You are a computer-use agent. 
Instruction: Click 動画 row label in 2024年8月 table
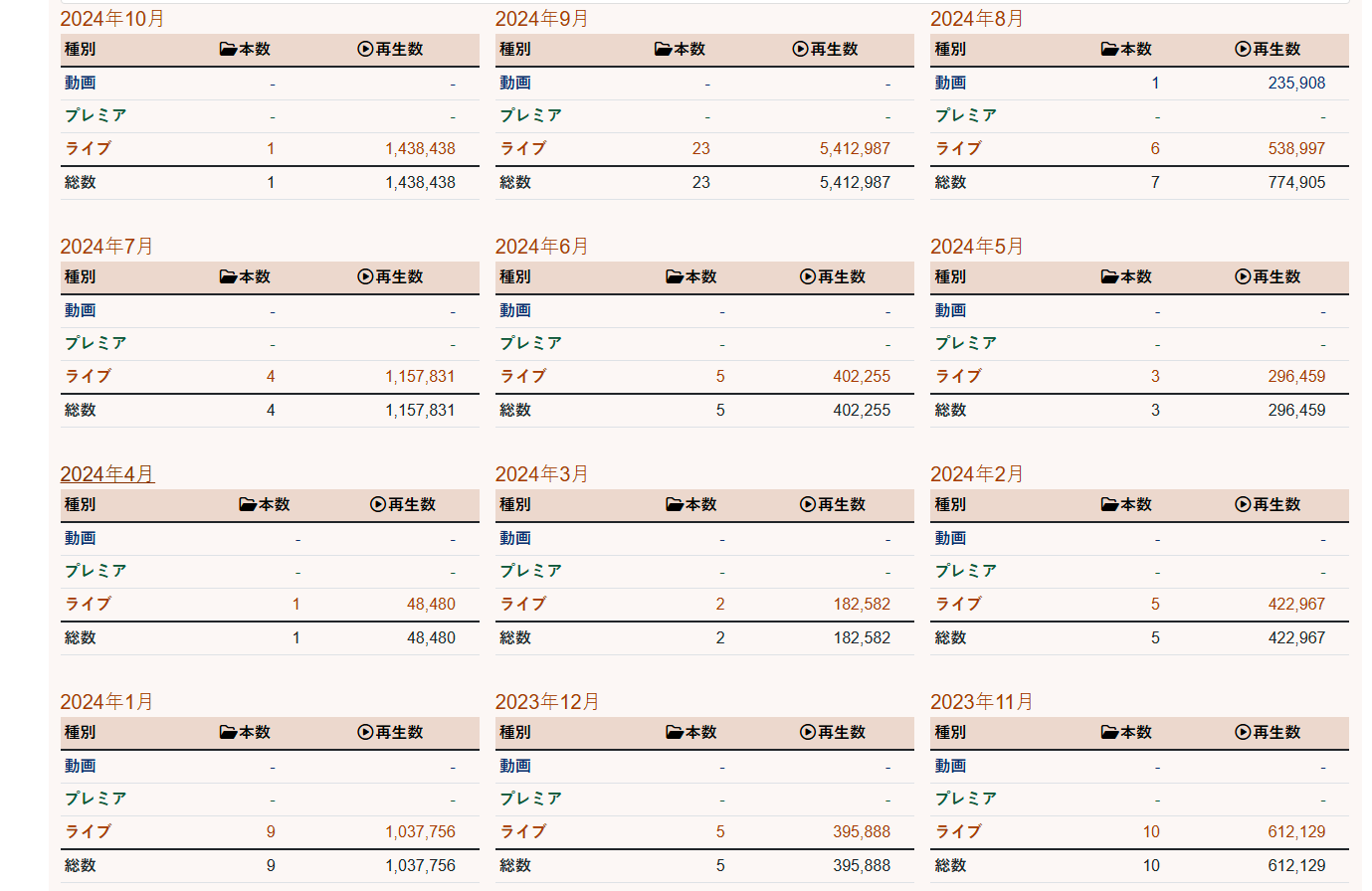click(x=950, y=84)
